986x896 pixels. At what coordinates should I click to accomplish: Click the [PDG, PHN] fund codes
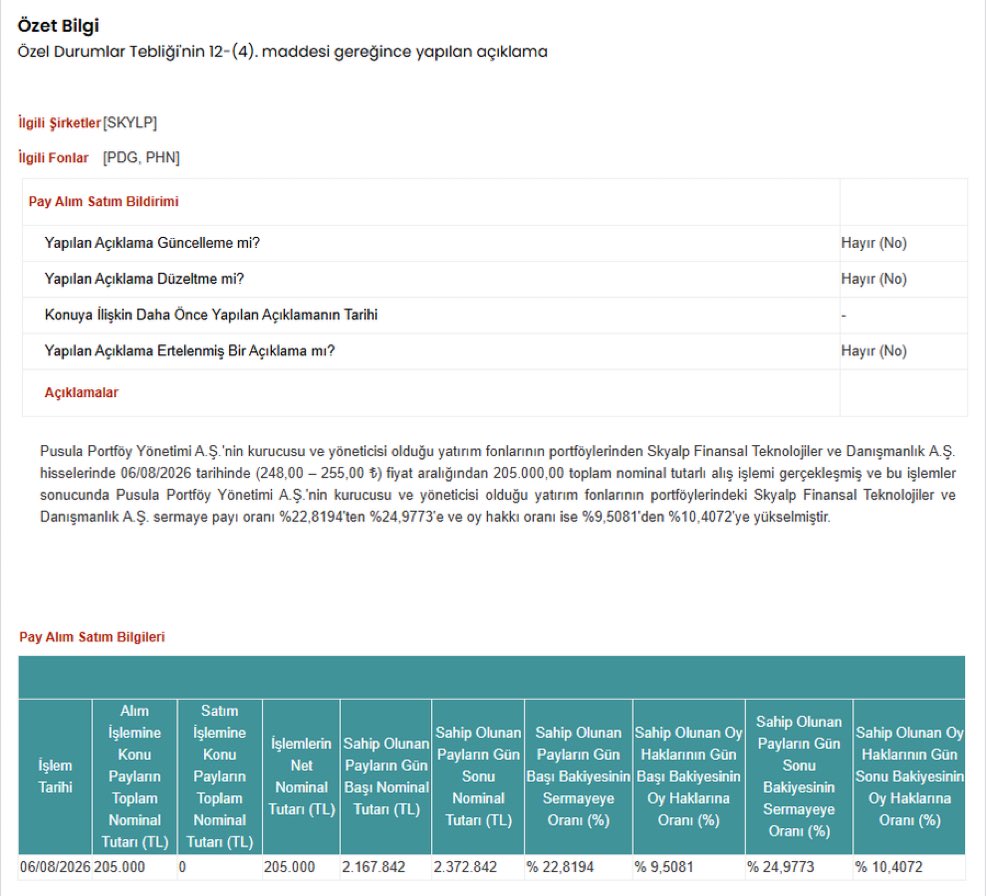click(141, 157)
